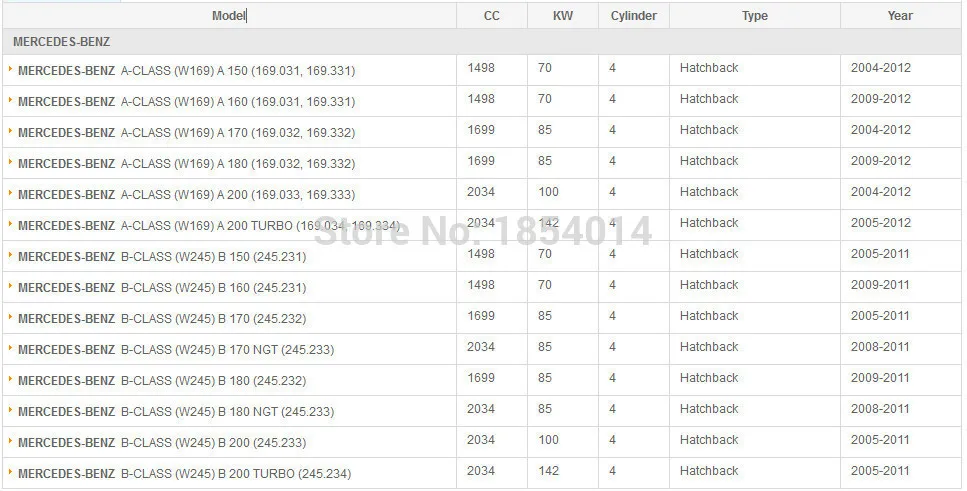967x491 pixels.
Task: Expand the arrow beside B 170 NGT row
Action: pyautogui.click(x=10, y=348)
